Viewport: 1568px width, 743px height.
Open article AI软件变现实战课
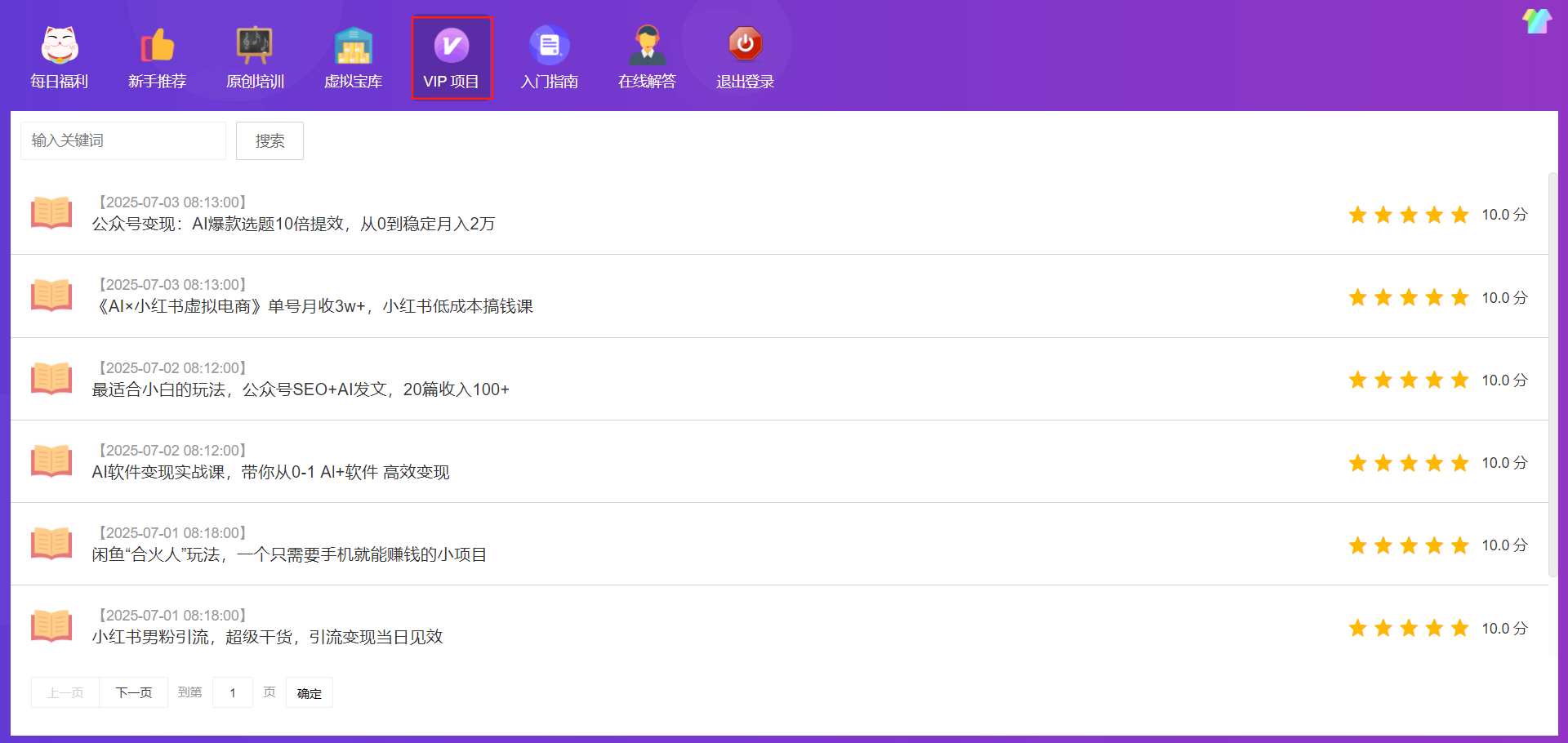270,472
